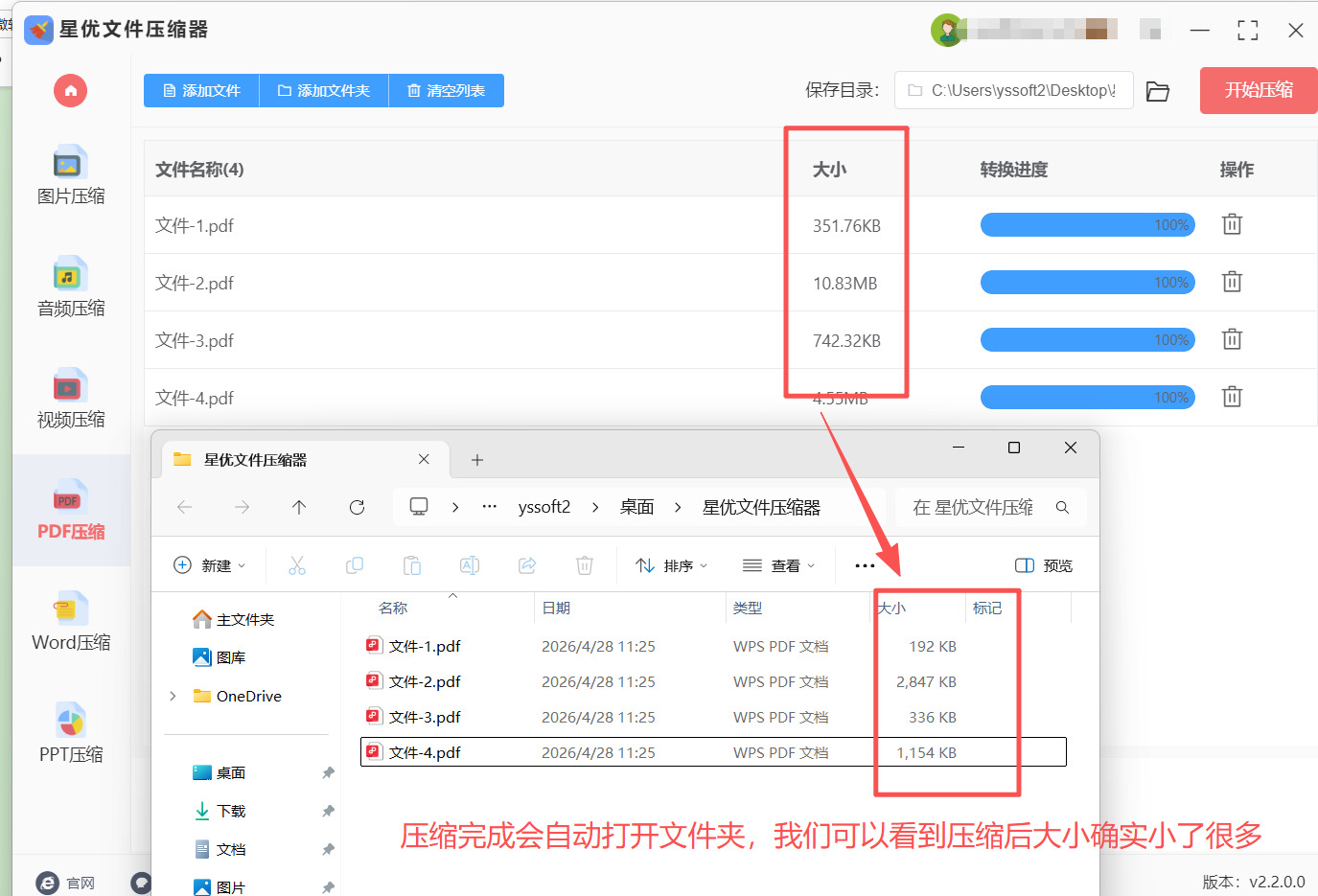Refresh the Explorer folder
This screenshot has width=1318, height=896.
[357, 507]
